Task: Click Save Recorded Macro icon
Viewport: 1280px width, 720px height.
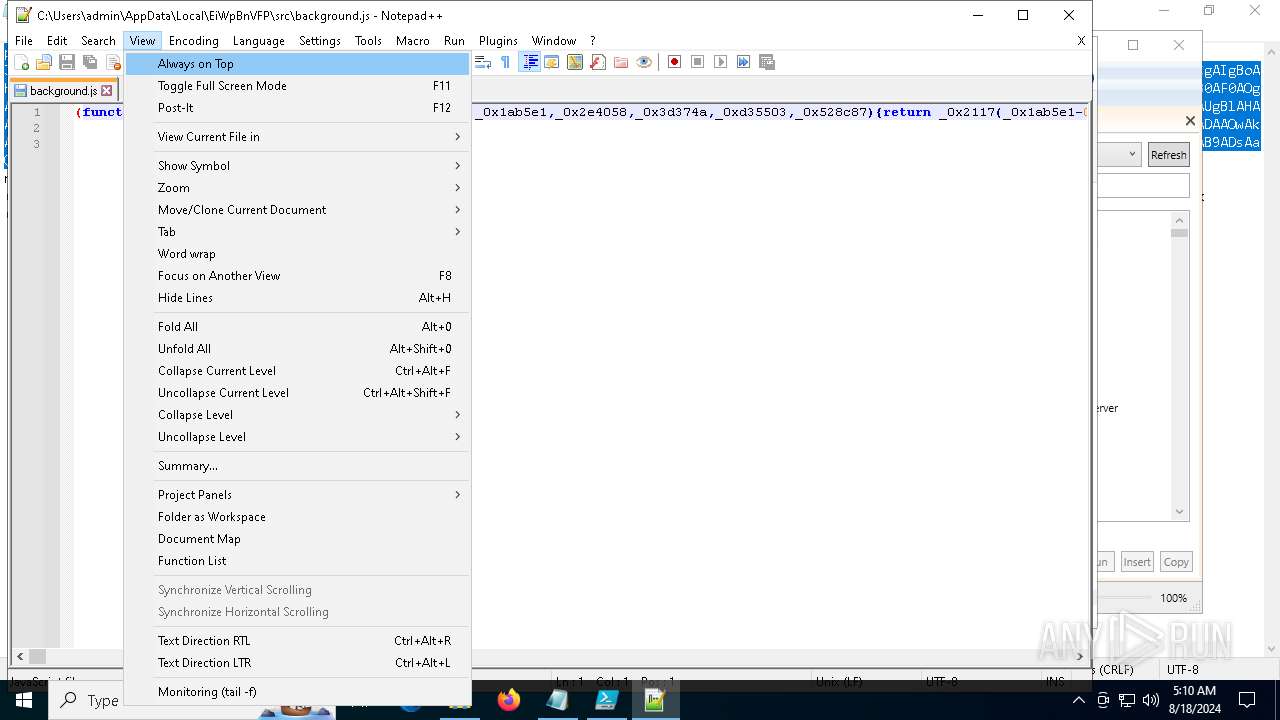Action: [x=767, y=62]
